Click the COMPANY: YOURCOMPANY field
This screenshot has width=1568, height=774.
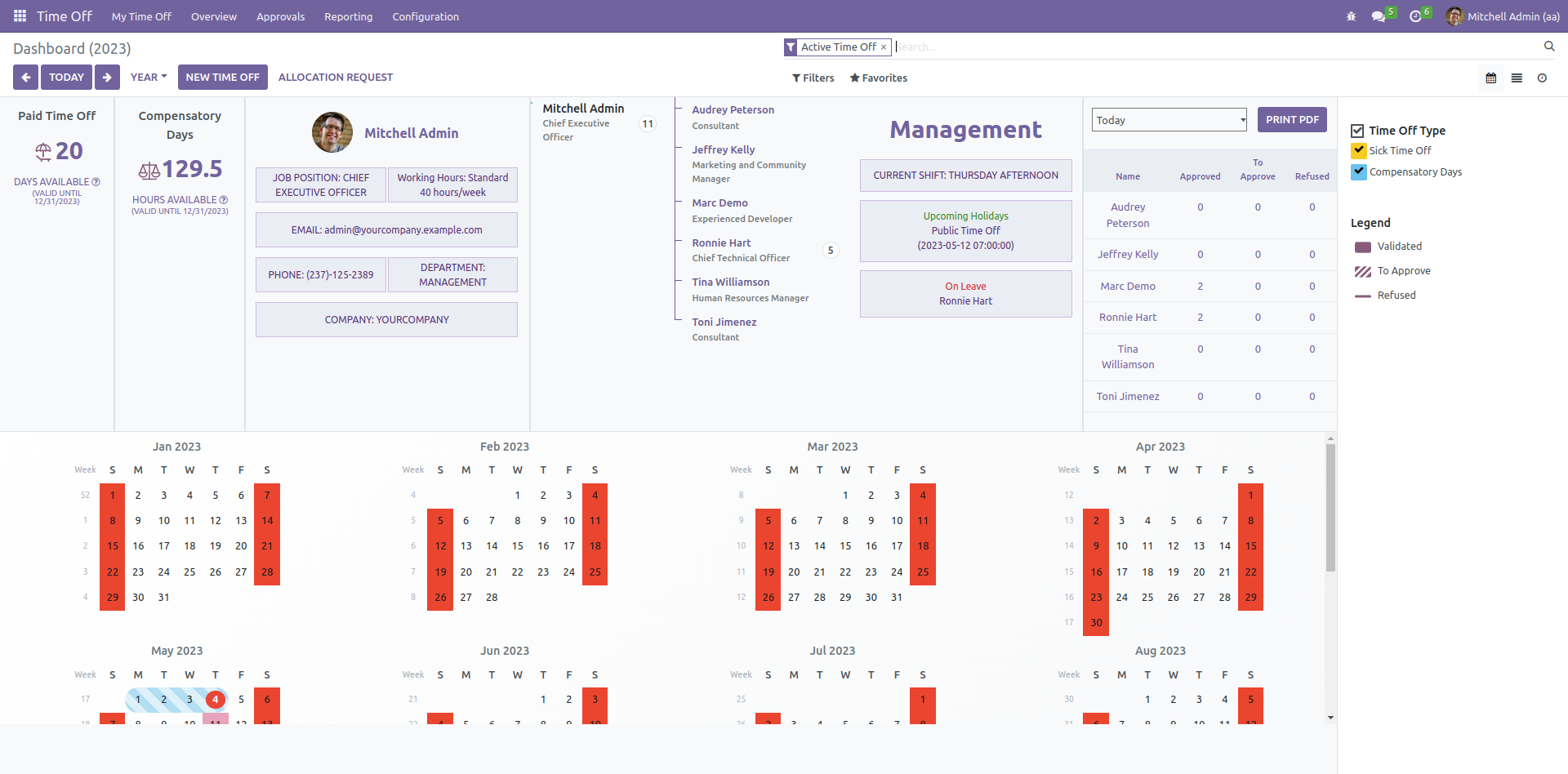(x=386, y=320)
